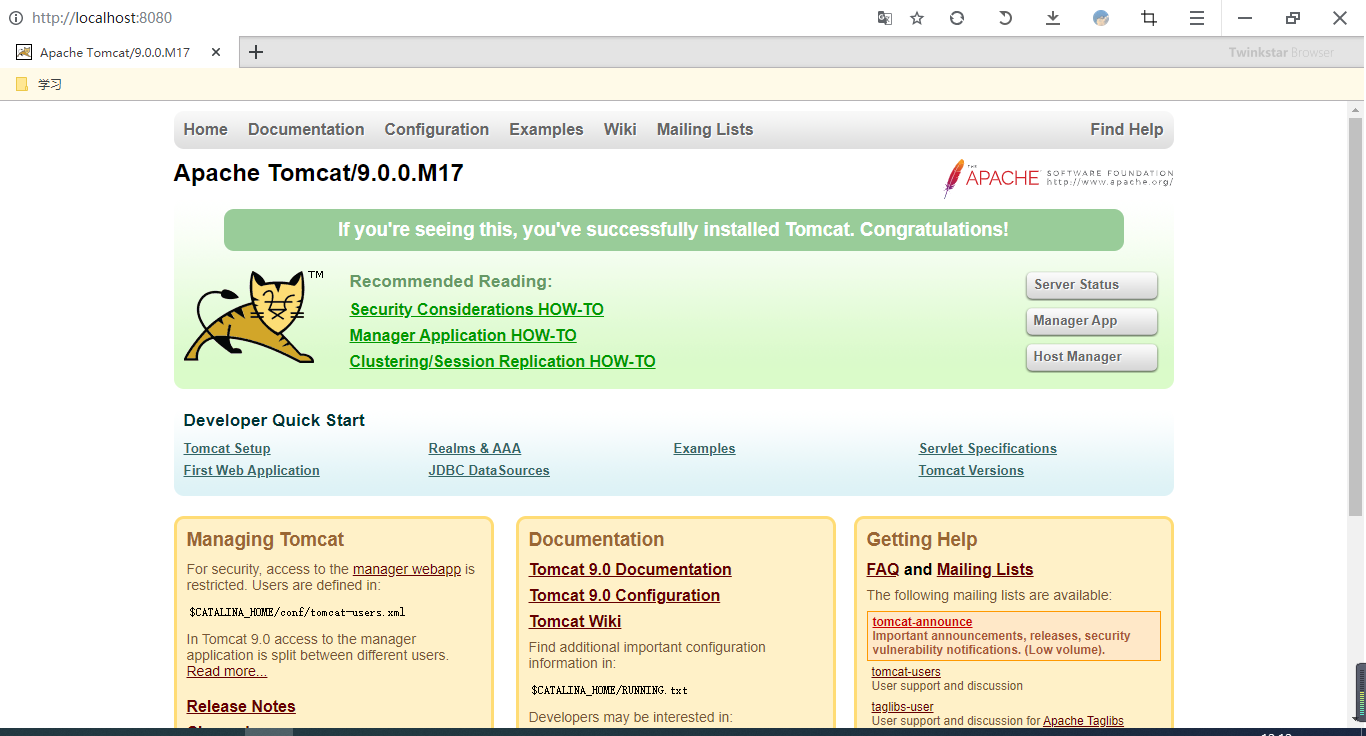Open Manager Application HOW-TO link
1366x736 pixels.
pyautogui.click(x=463, y=335)
